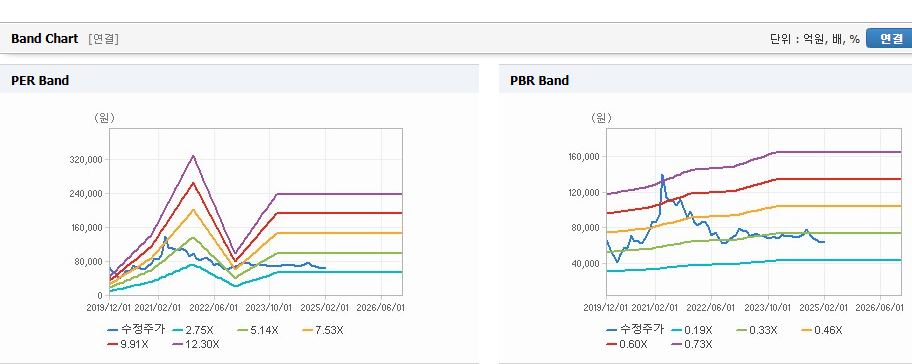
Task: Click the PBR Band panel title
Action: coord(539,81)
